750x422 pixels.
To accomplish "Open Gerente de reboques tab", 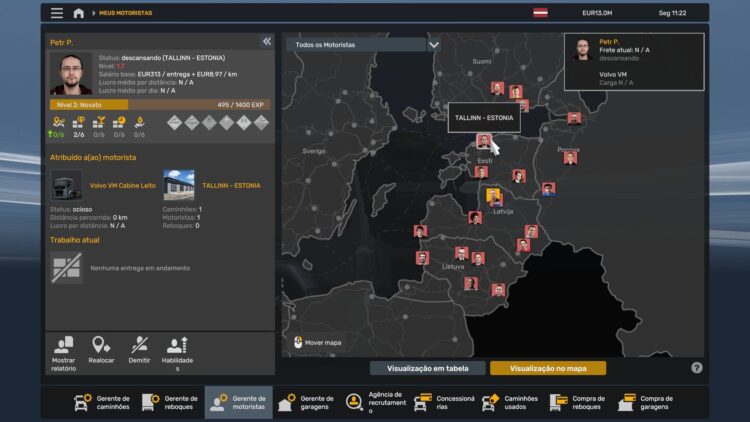I will coord(170,402).
